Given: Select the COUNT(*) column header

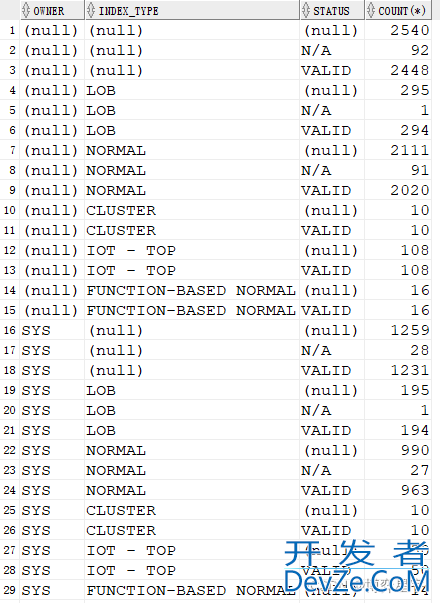Looking at the screenshot, I should pos(398,10).
